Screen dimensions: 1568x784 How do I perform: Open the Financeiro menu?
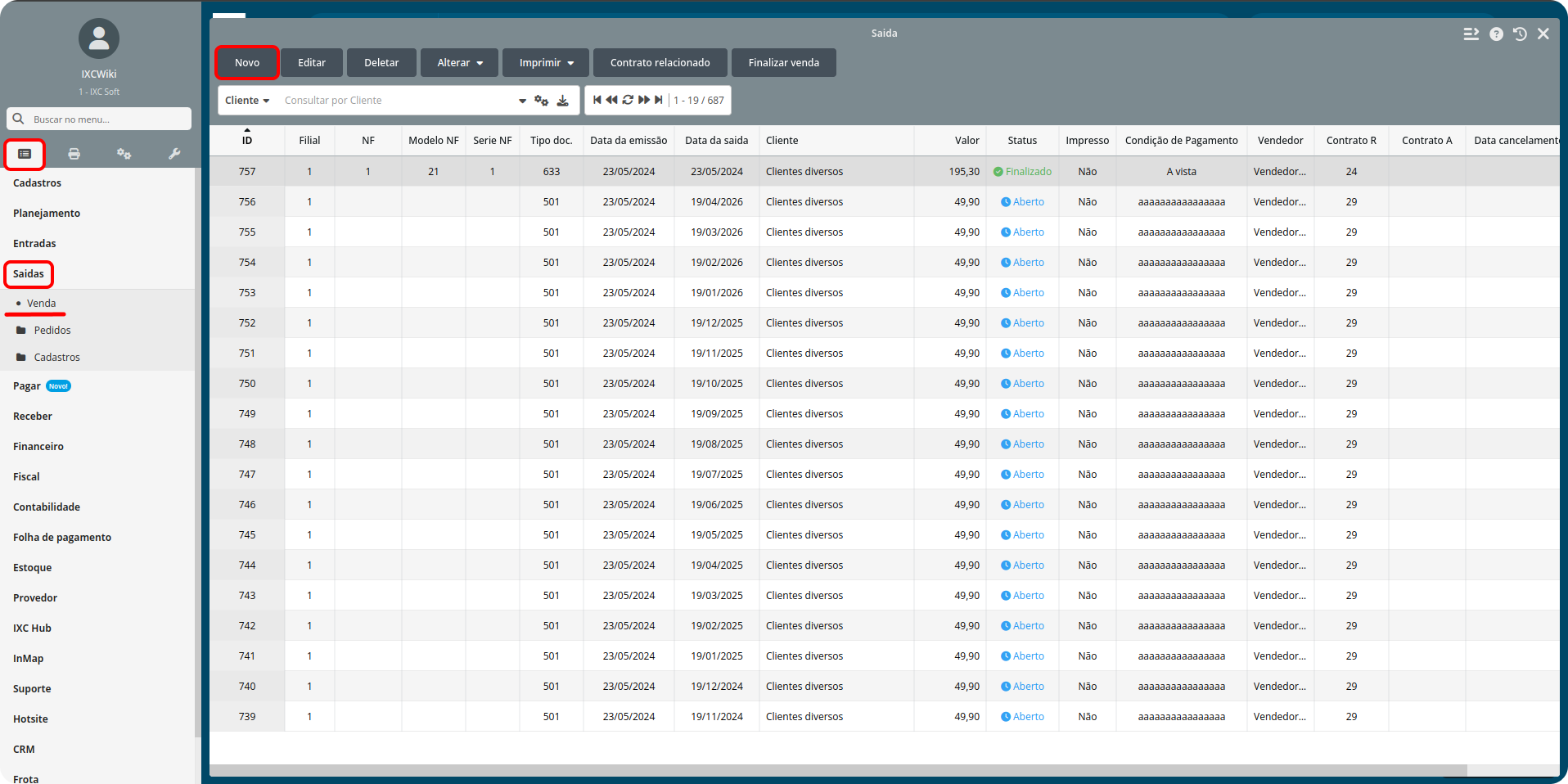click(x=38, y=446)
